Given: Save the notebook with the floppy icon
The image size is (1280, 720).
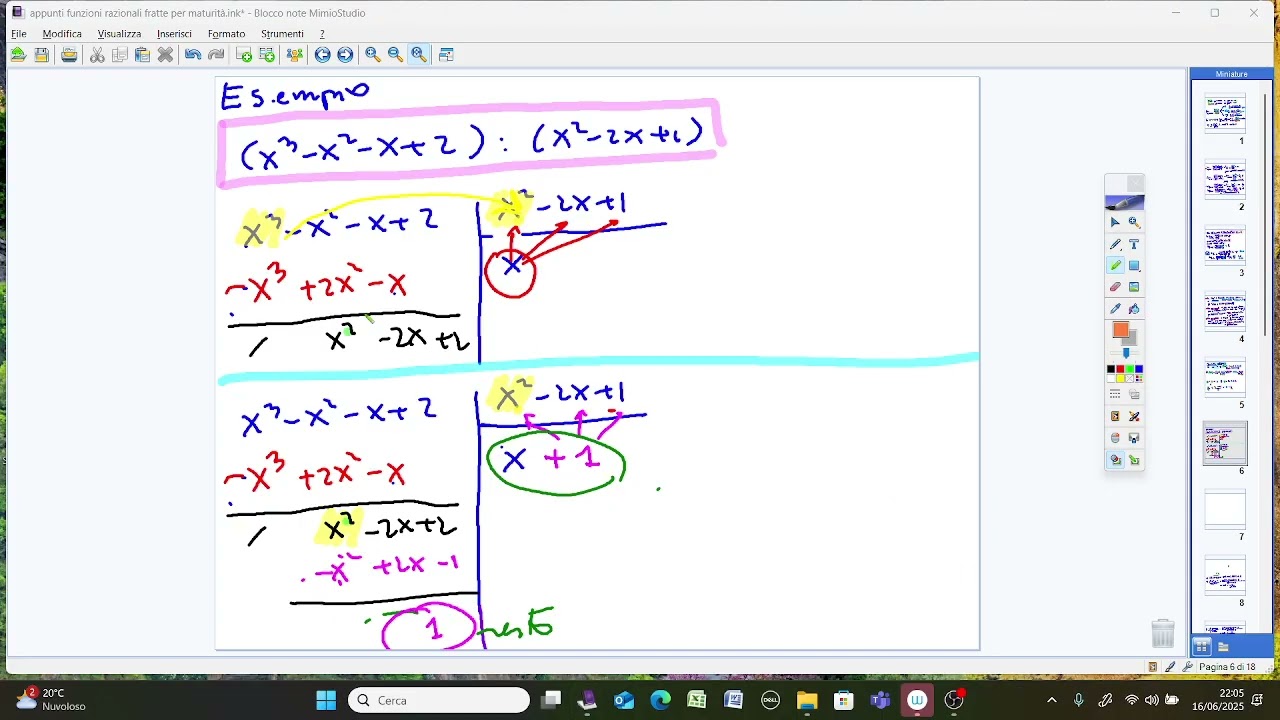Looking at the screenshot, I should tap(41, 55).
